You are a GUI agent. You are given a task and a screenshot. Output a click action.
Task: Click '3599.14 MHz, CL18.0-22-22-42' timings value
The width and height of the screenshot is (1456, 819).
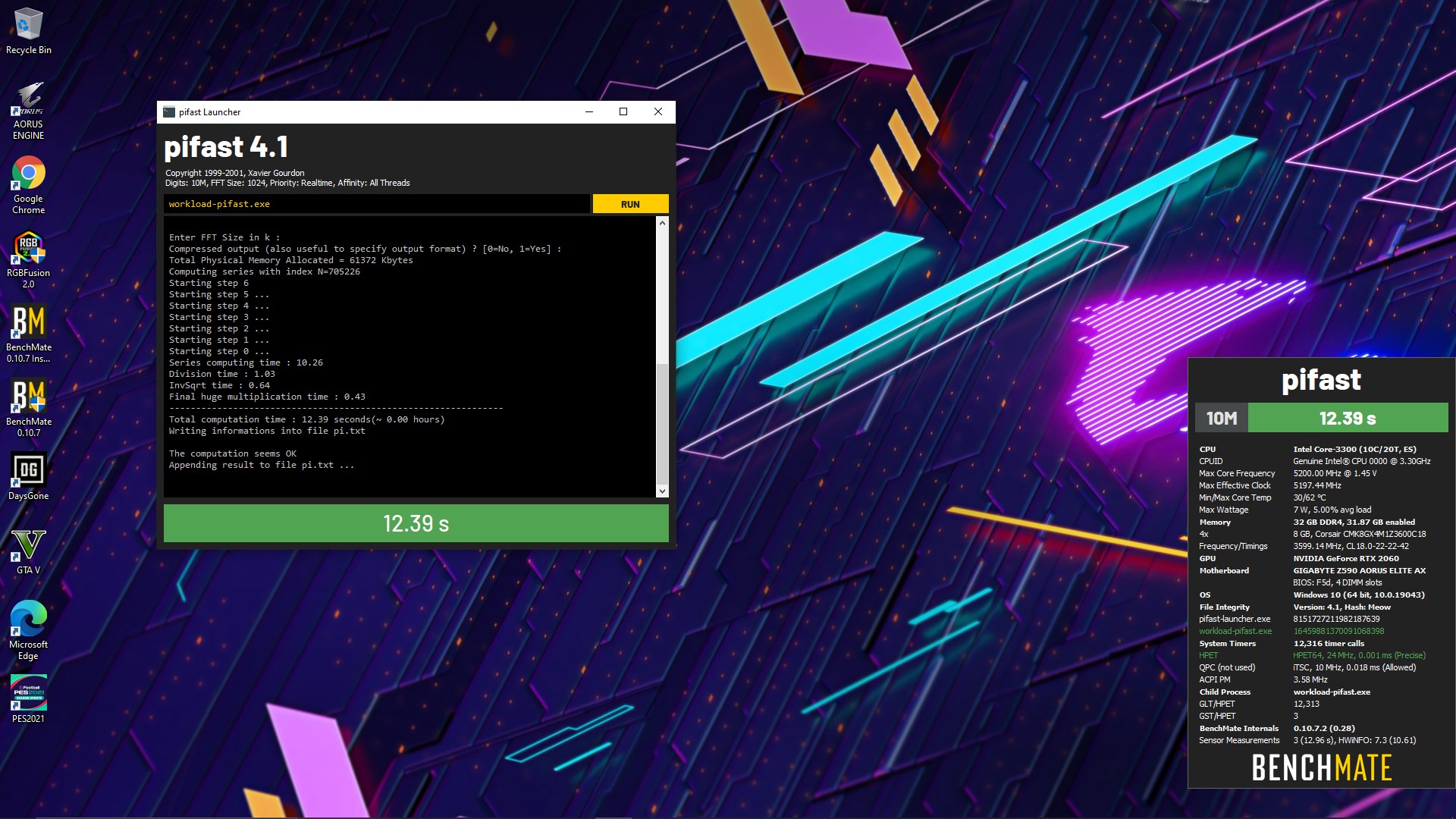(x=1351, y=546)
